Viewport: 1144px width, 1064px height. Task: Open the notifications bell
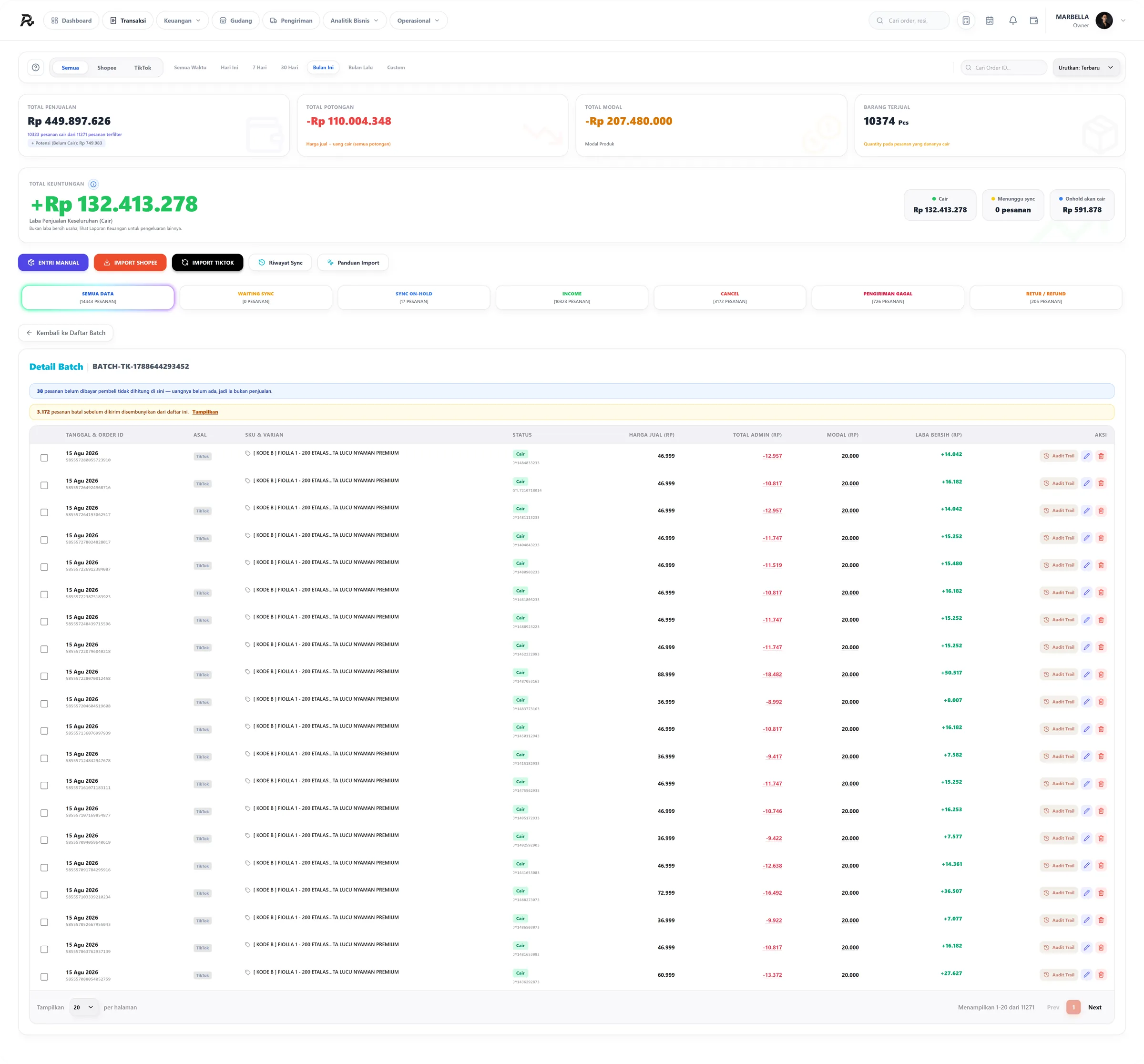point(1013,20)
